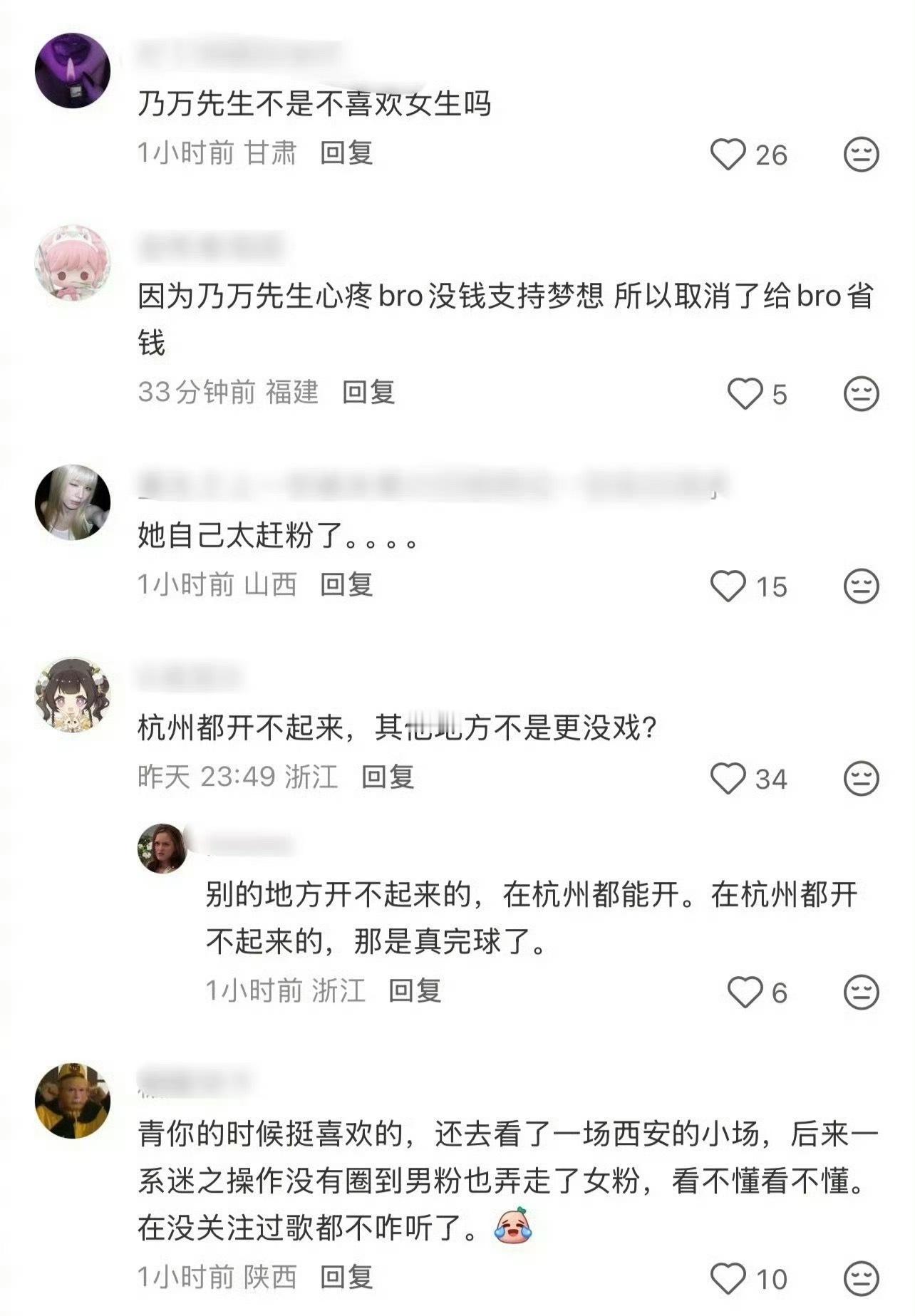Viewport: 915px width, 1316px height.
Task: Dislike the Fujian comment about bro省钱
Action: coord(861,394)
